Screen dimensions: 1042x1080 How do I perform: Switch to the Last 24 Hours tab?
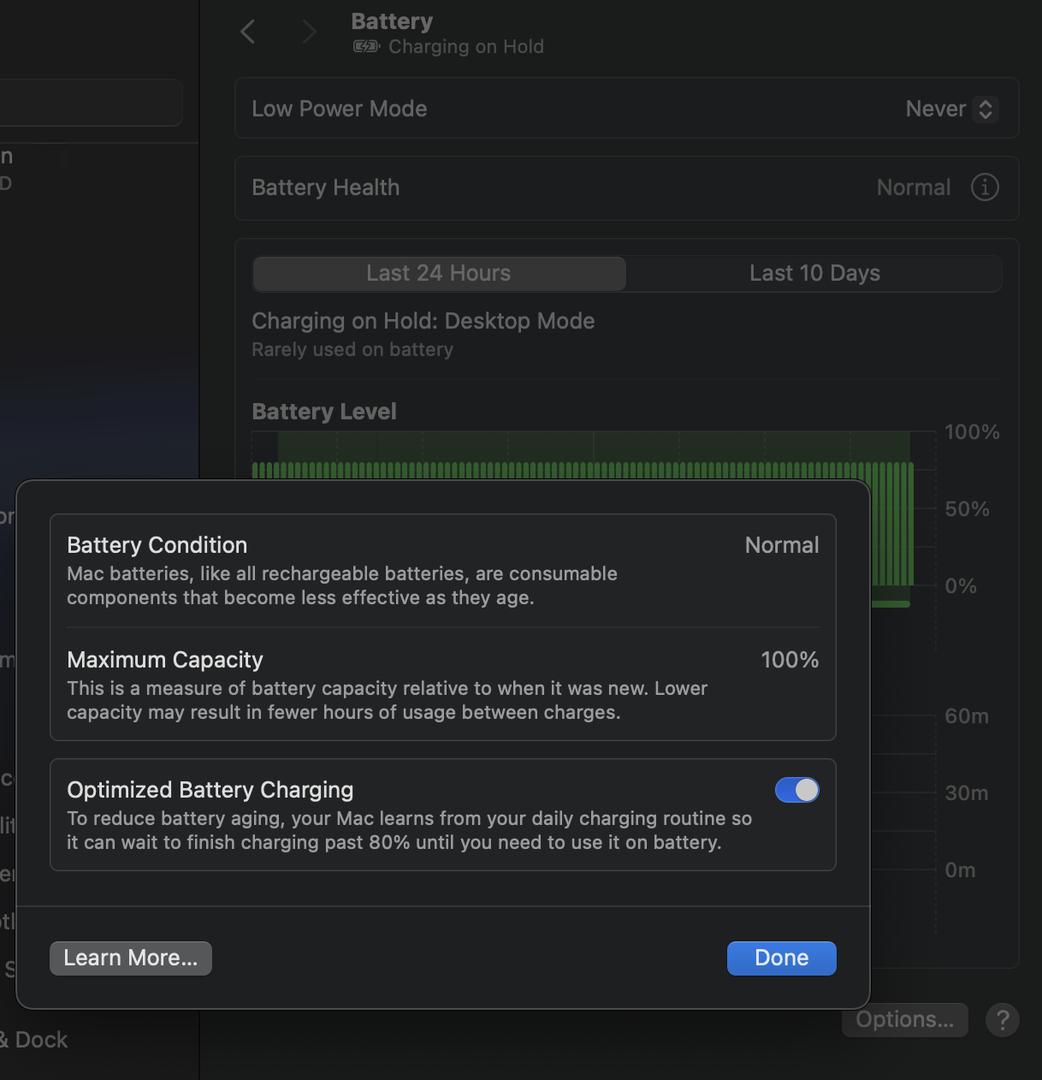pos(439,273)
